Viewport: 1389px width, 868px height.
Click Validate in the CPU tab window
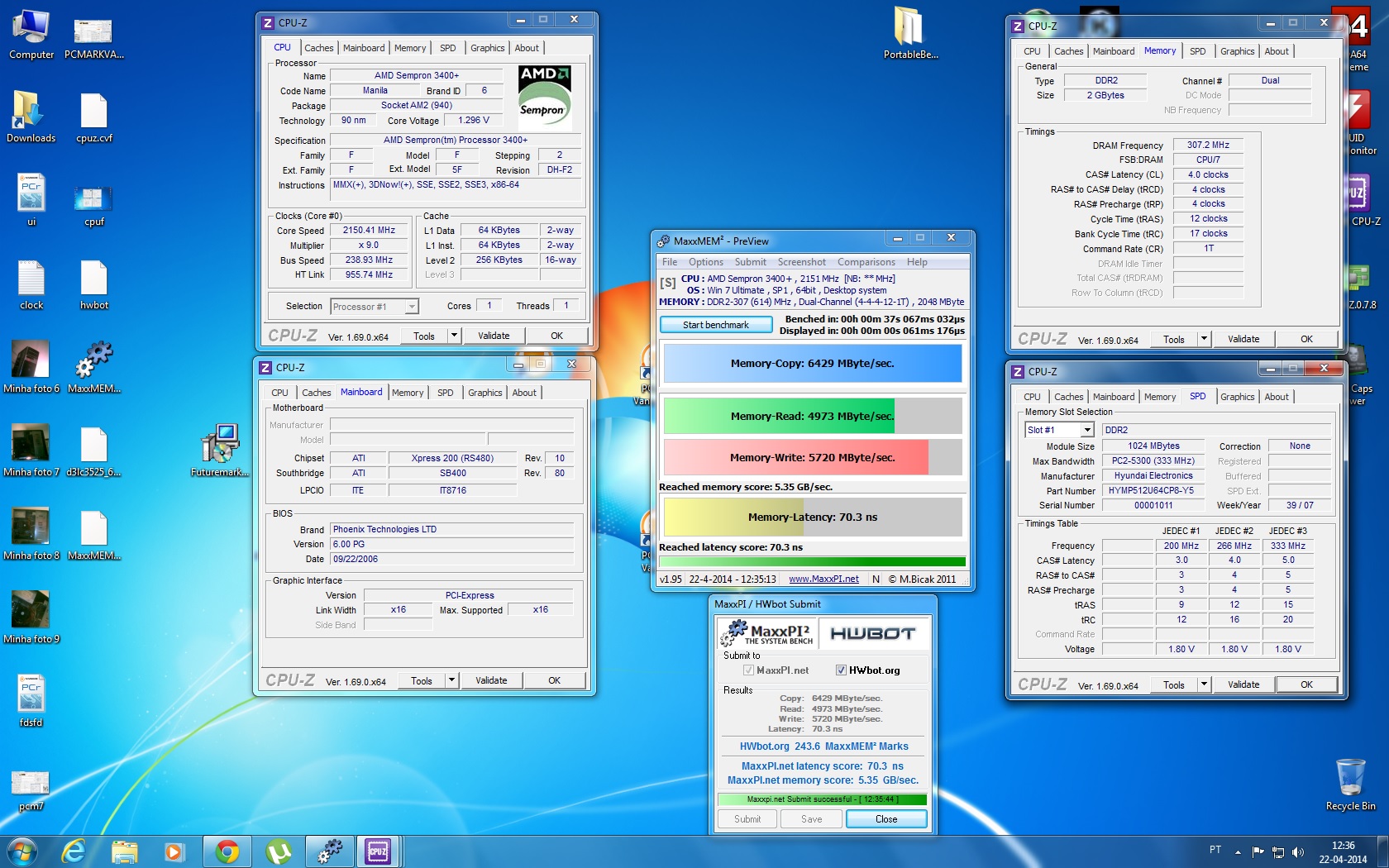[494, 336]
